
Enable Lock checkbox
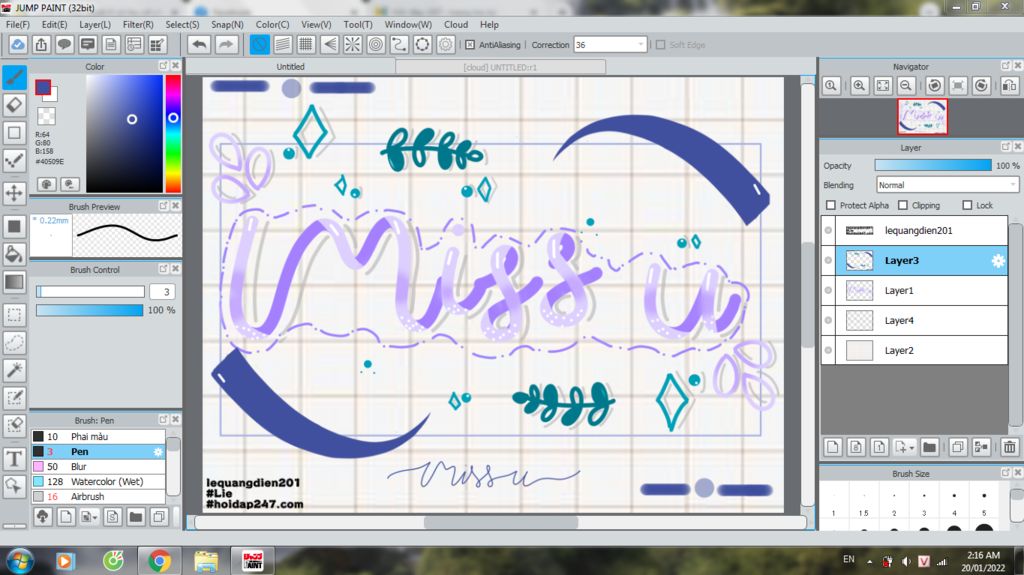click(967, 205)
